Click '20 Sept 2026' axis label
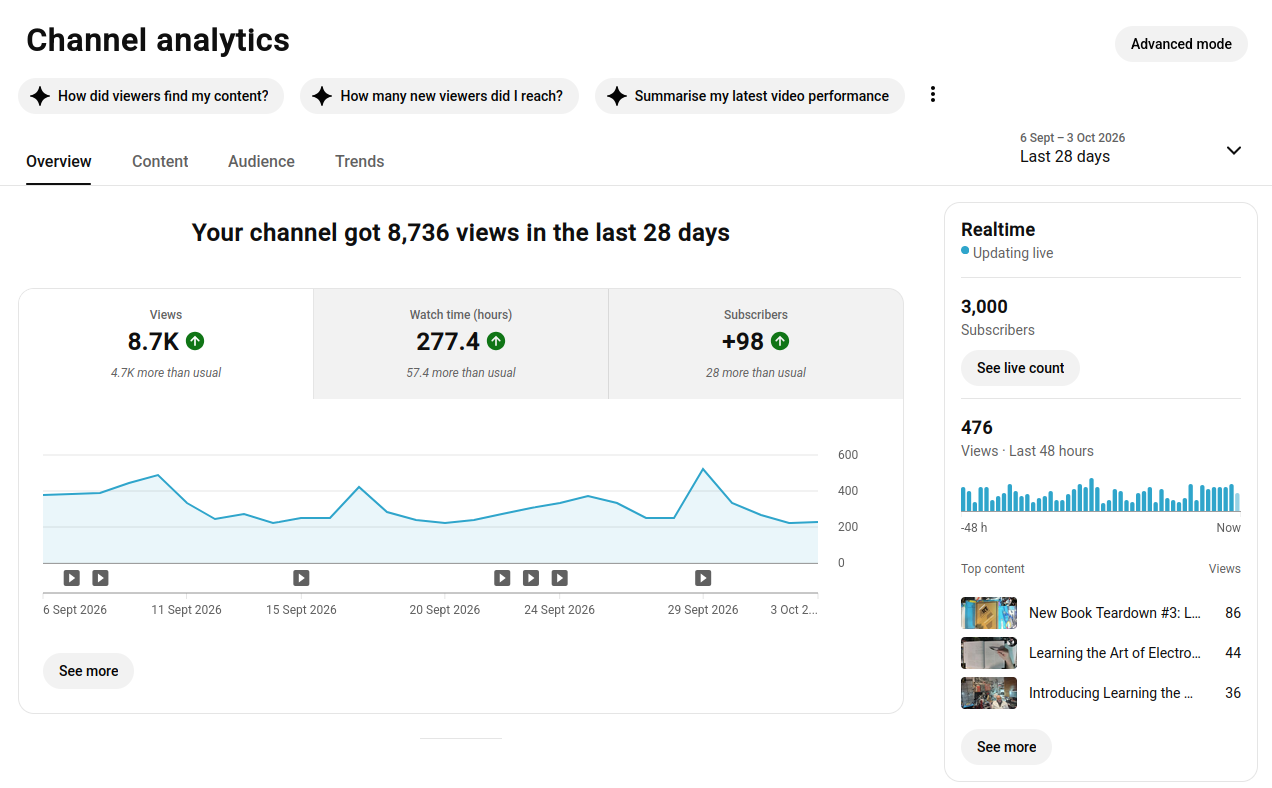Image resolution: width=1272 pixels, height=788 pixels. [x=445, y=610]
